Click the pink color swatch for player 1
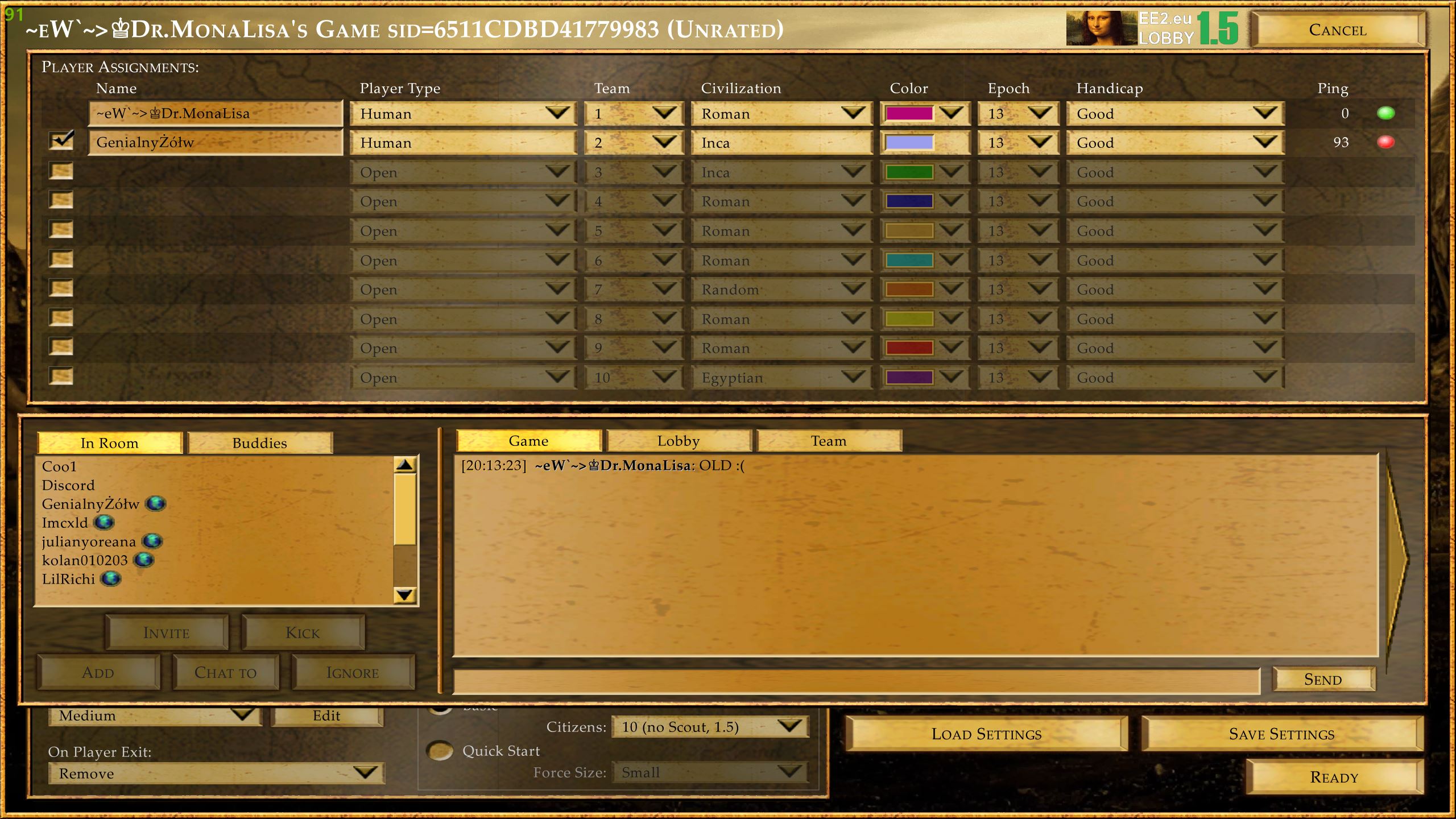1456x819 pixels. click(x=909, y=113)
